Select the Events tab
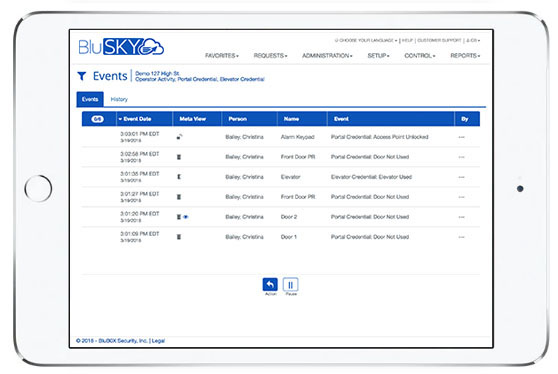The height and width of the screenshot is (374, 558). 90,99
